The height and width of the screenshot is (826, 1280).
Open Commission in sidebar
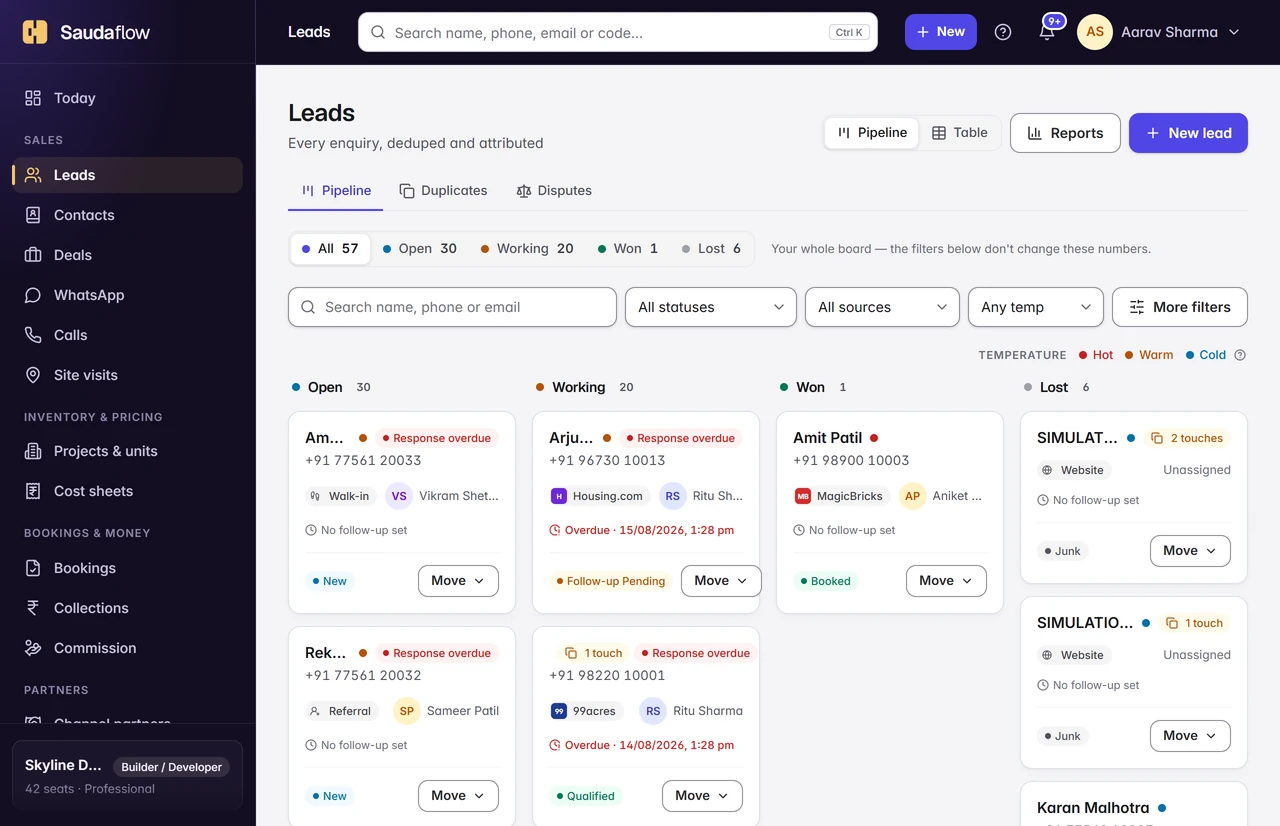127,648
